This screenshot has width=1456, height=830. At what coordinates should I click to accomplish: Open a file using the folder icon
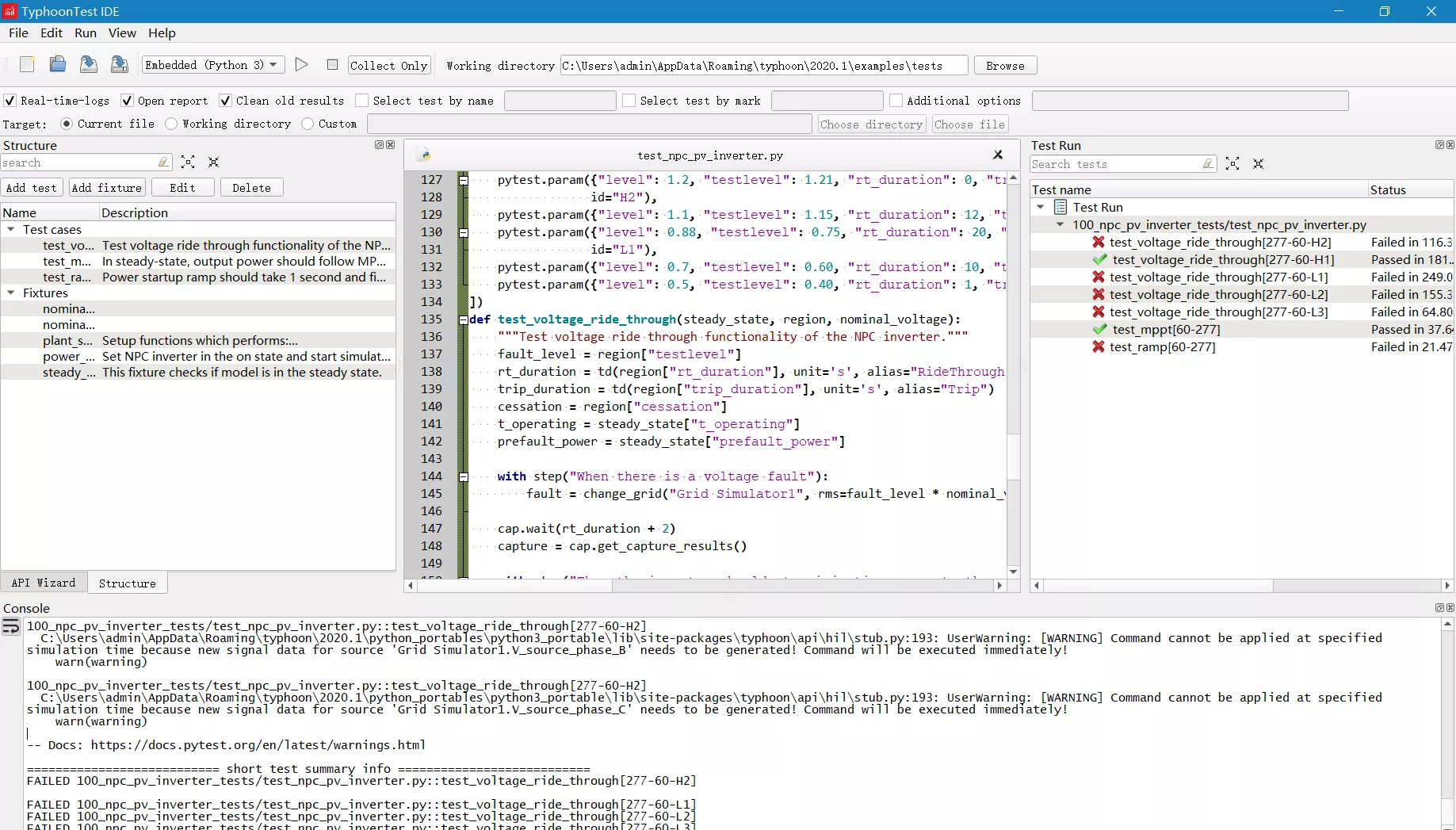(58, 65)
